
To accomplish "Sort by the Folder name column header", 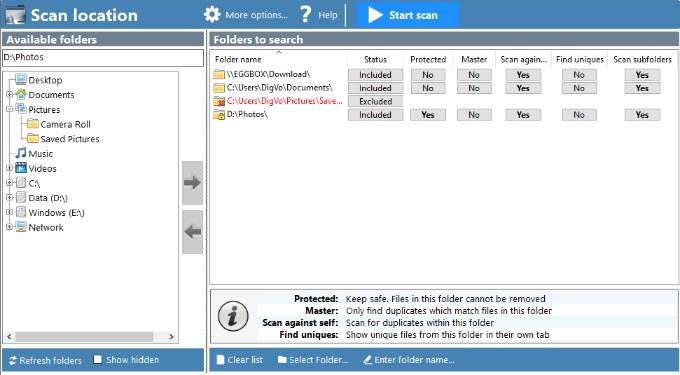I will point(238,59).
